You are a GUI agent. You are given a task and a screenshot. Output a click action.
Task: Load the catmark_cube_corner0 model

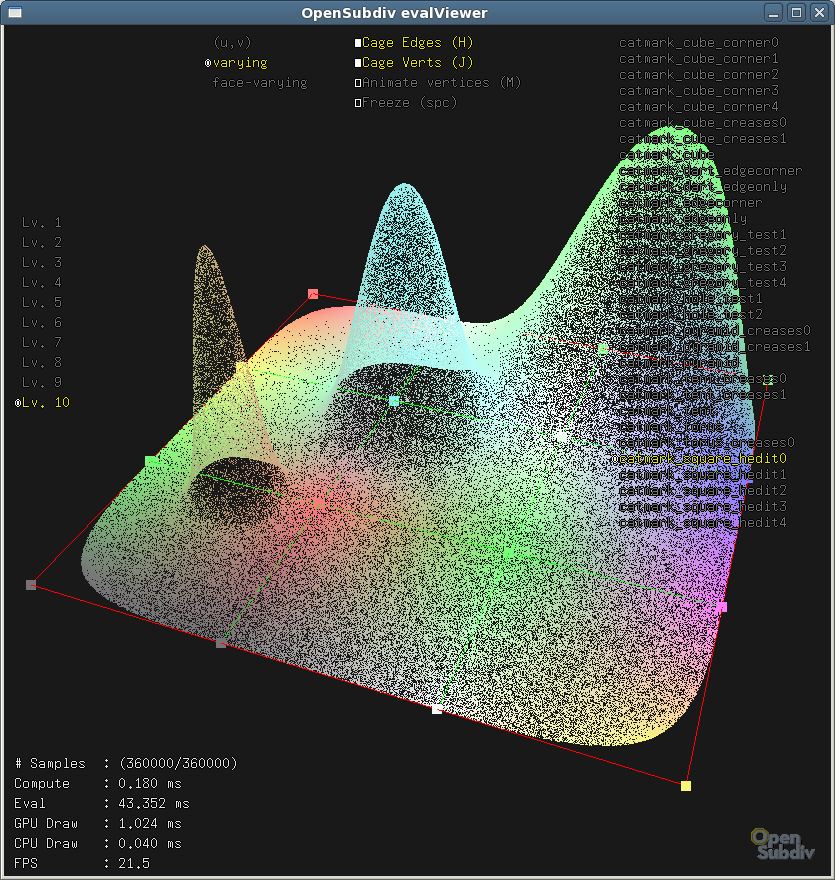click(x=698, y=43)
